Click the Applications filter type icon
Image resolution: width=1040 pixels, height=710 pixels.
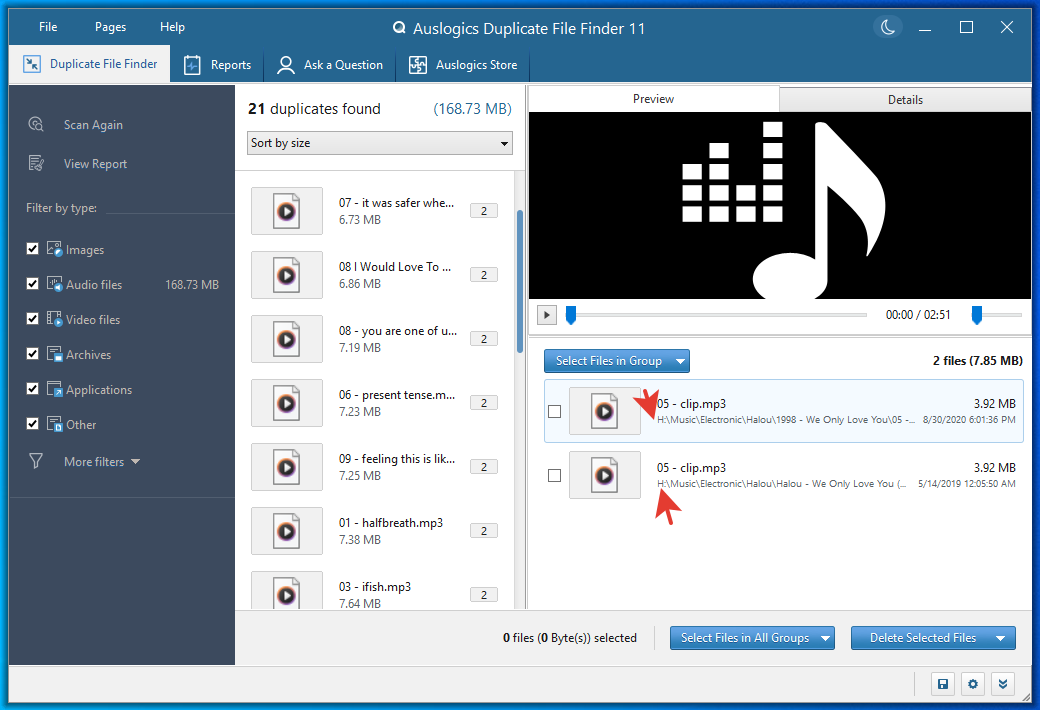pos(54,390)
